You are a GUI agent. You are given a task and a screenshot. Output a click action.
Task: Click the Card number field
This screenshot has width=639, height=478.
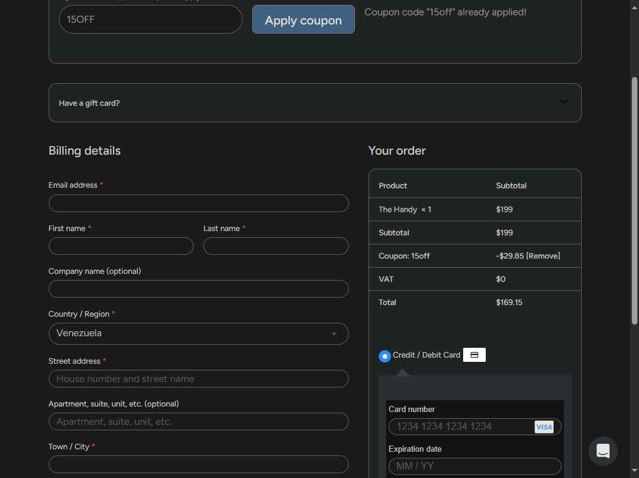475,427
